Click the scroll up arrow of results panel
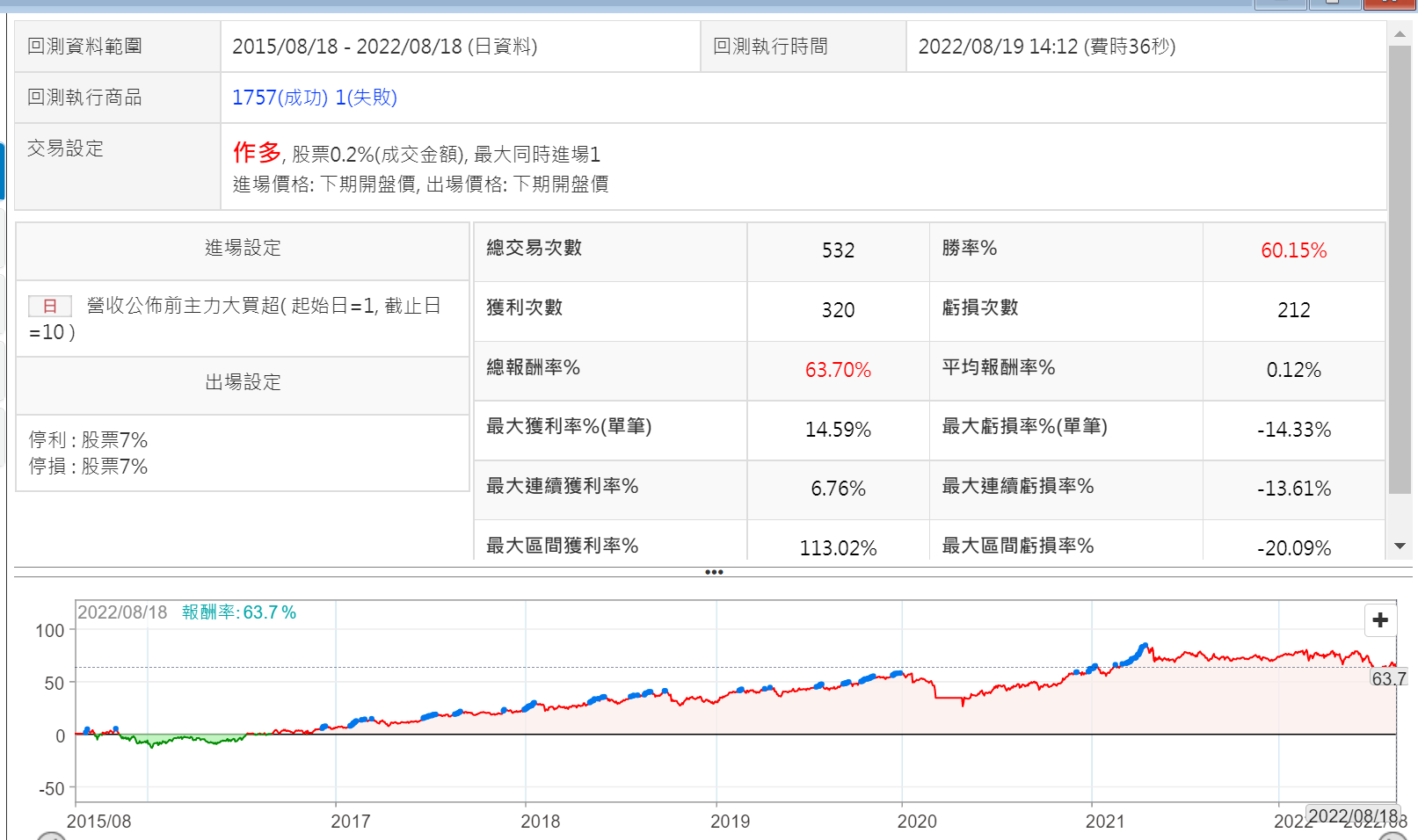 (x=1400, y=34)
